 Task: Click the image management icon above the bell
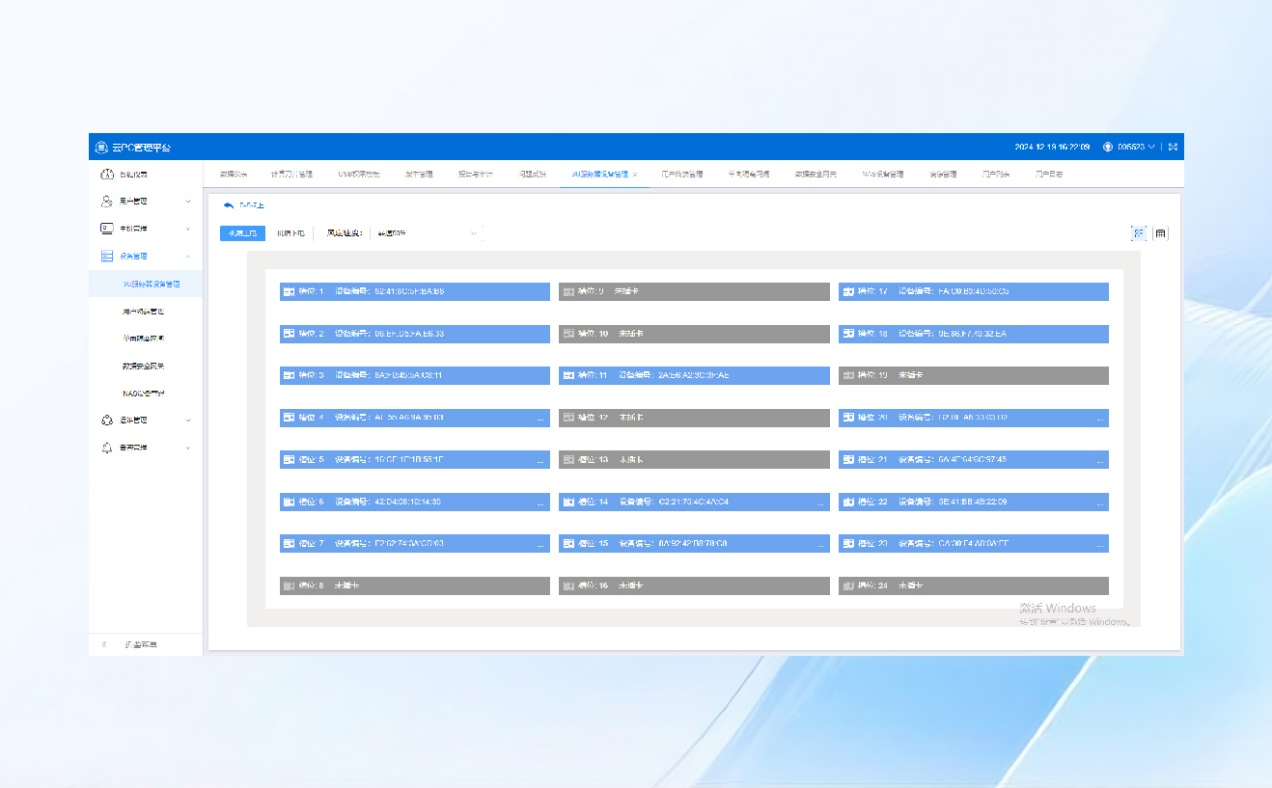107,420
